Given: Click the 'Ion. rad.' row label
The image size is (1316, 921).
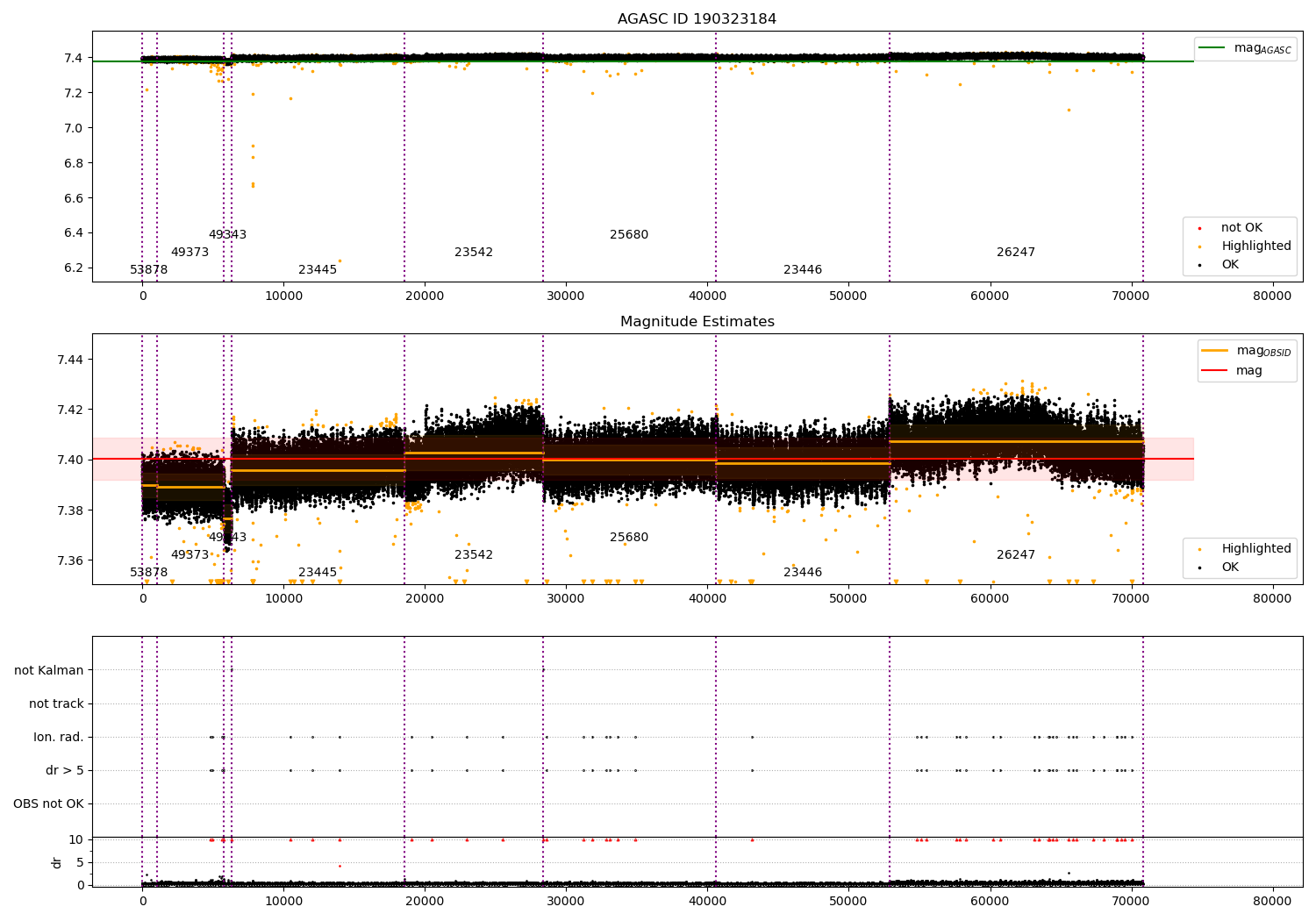Looking at the screenshot, I should 59,738.
